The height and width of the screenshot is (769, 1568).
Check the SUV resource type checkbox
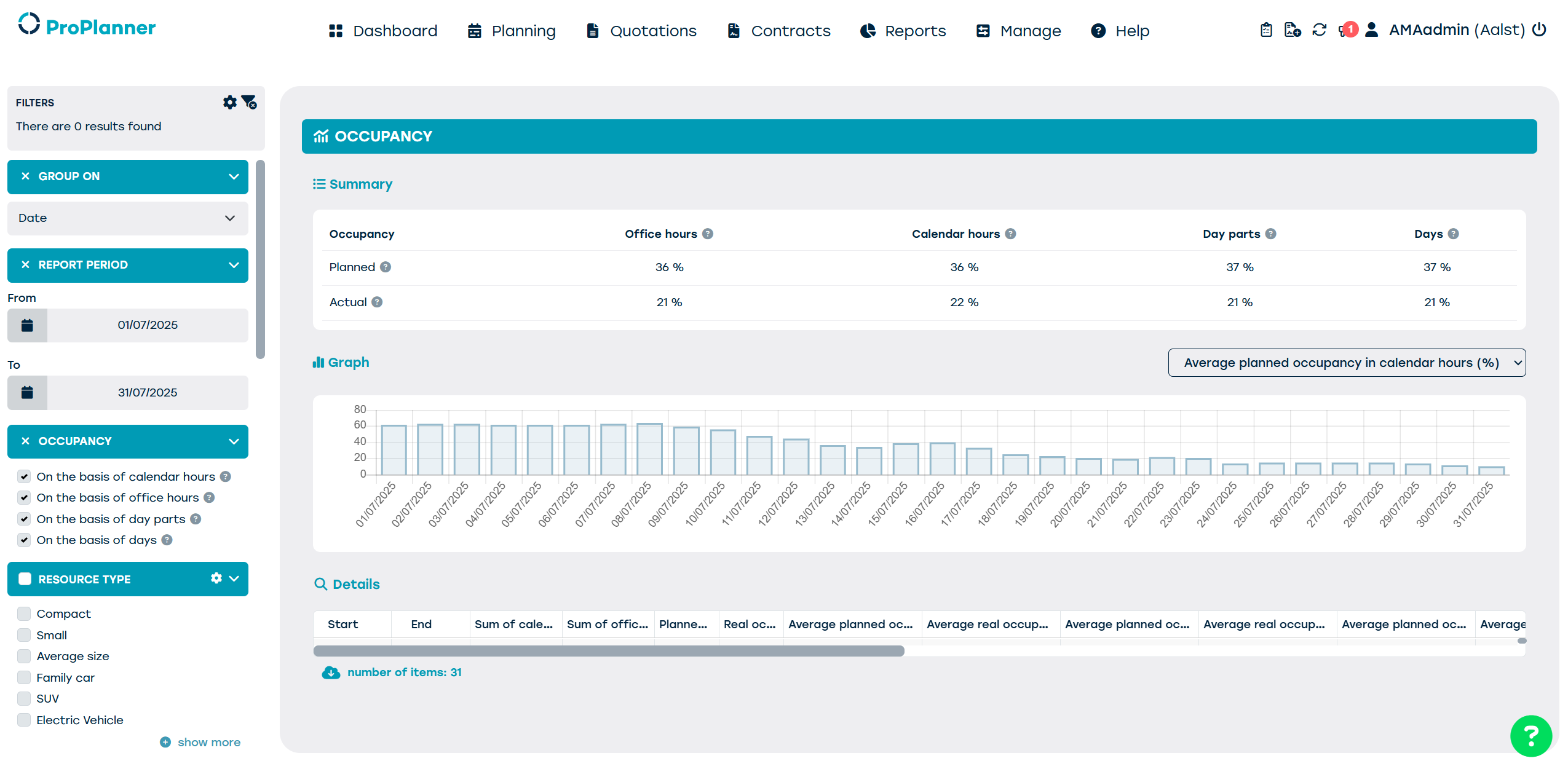pyautogui.click(x=24, y=698)
